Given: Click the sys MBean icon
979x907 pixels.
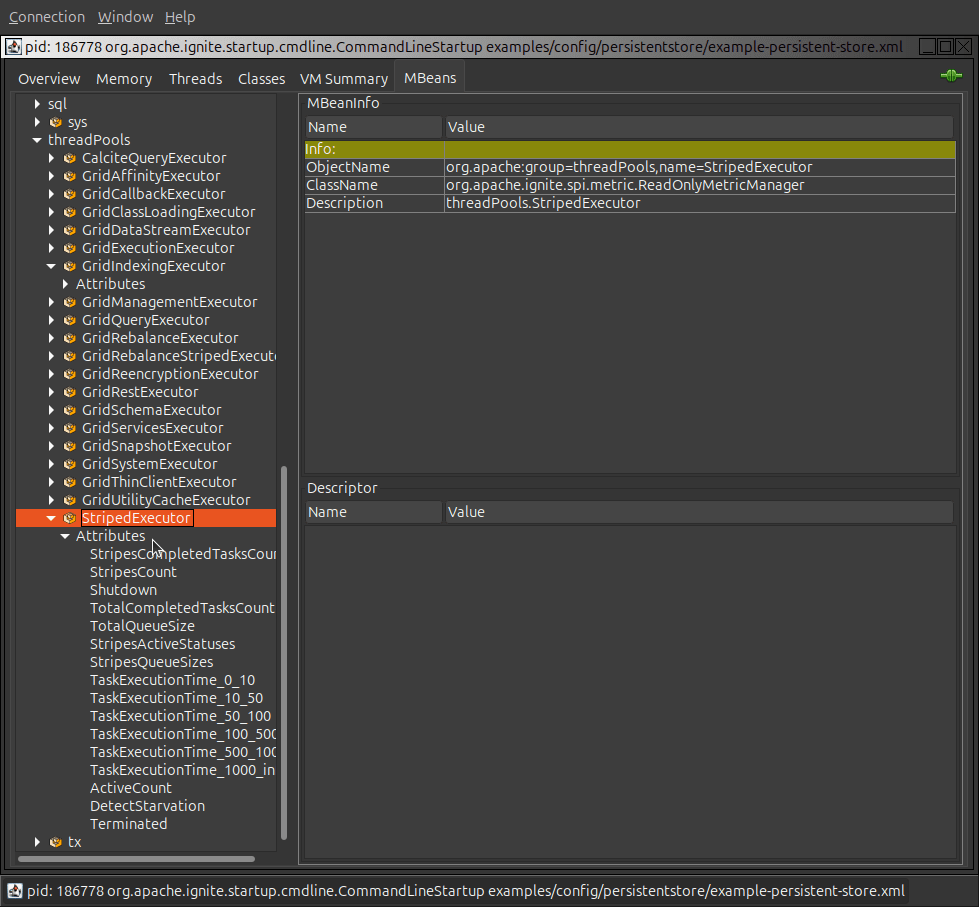Looking at the screenshot, I should click(56, 122).
